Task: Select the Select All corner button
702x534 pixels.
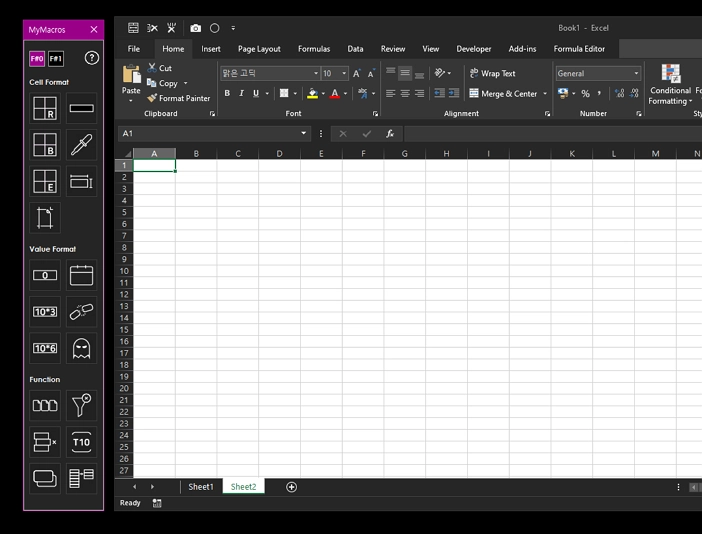Action: click(x=127, y=154)
